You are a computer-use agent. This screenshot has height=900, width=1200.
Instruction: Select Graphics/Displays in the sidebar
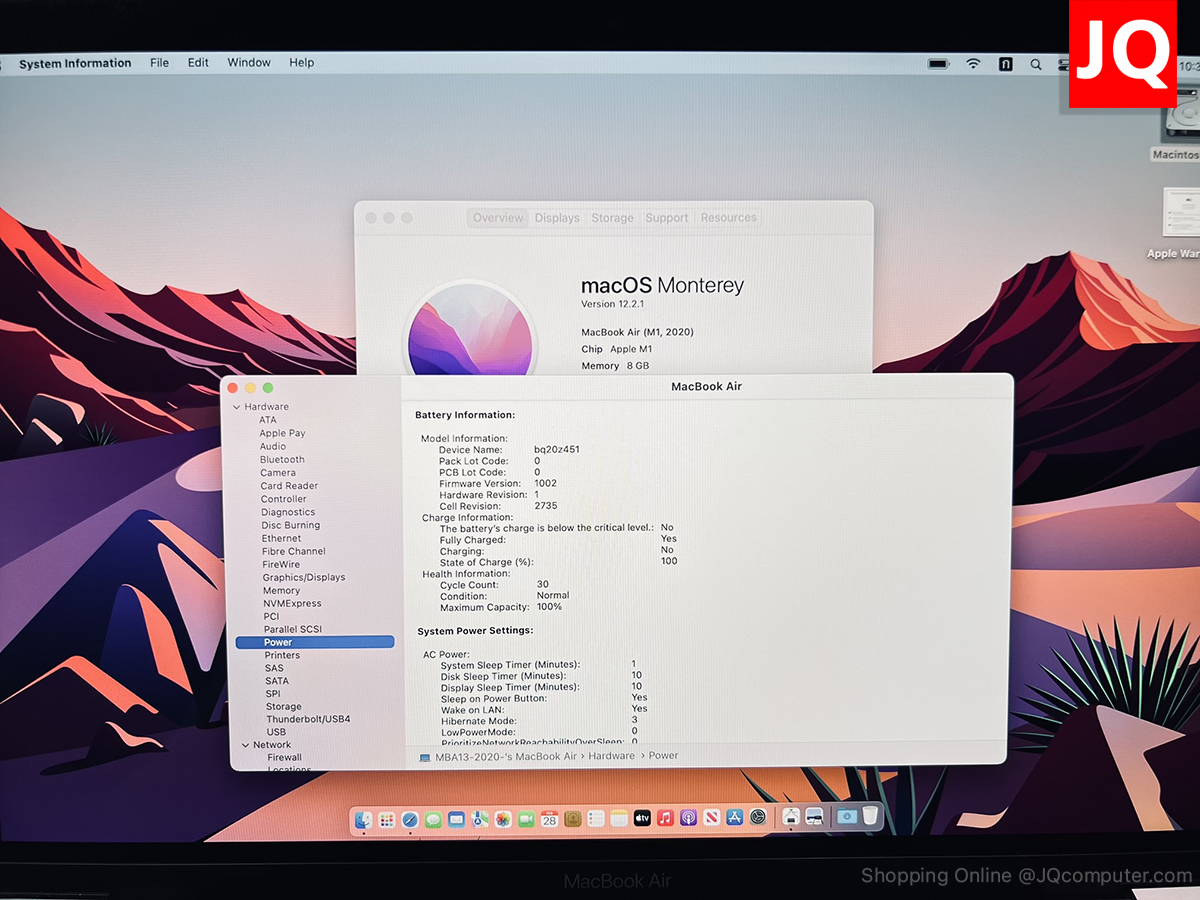click(304, 577)
